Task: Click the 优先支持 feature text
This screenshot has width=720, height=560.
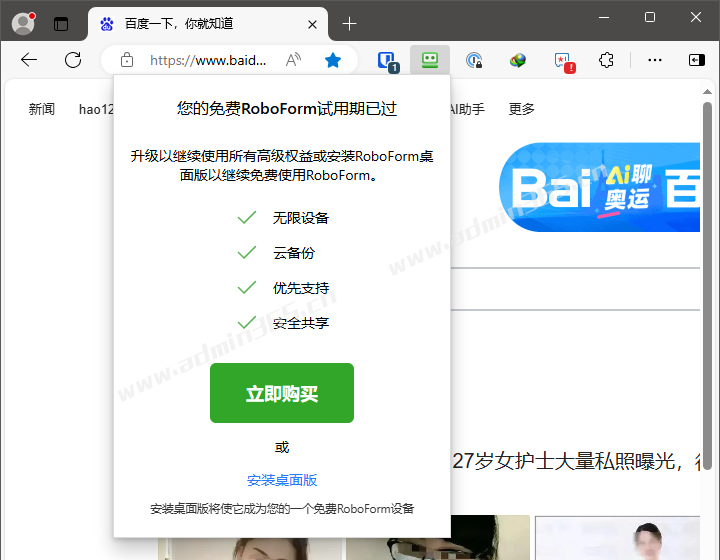Action: tap(301, 288)
